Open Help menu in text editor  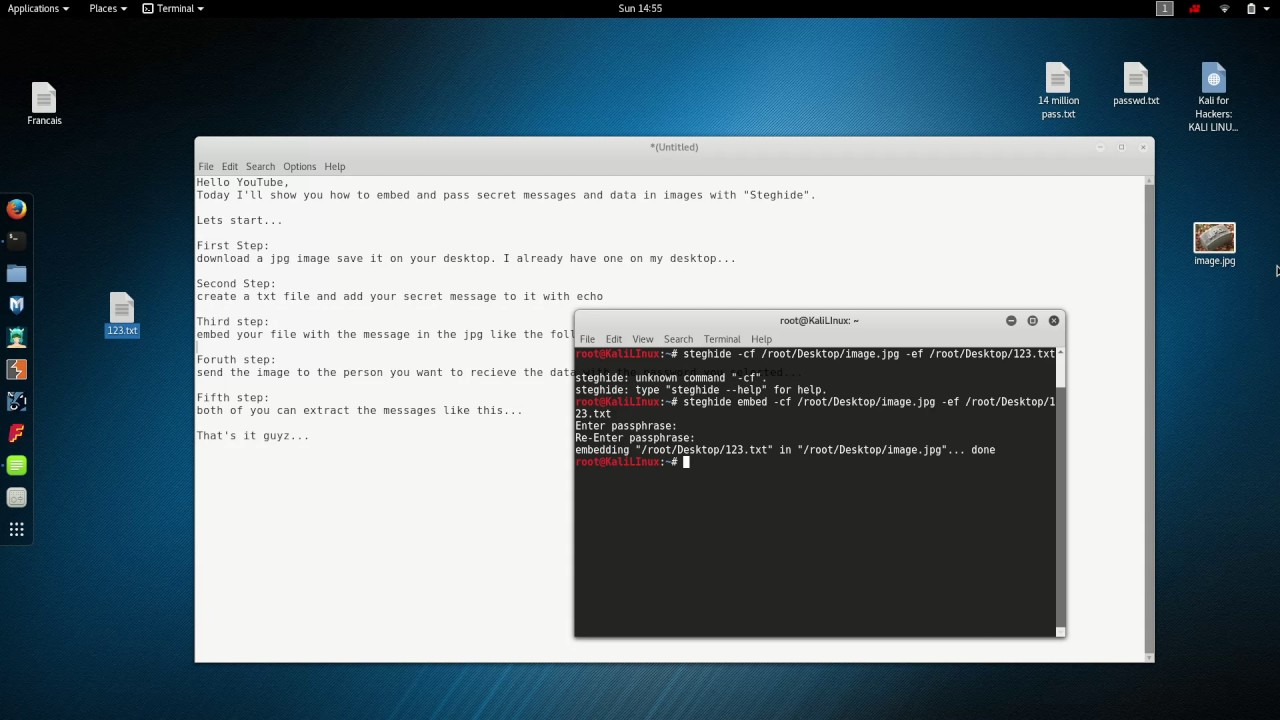[x=335, y=166]
